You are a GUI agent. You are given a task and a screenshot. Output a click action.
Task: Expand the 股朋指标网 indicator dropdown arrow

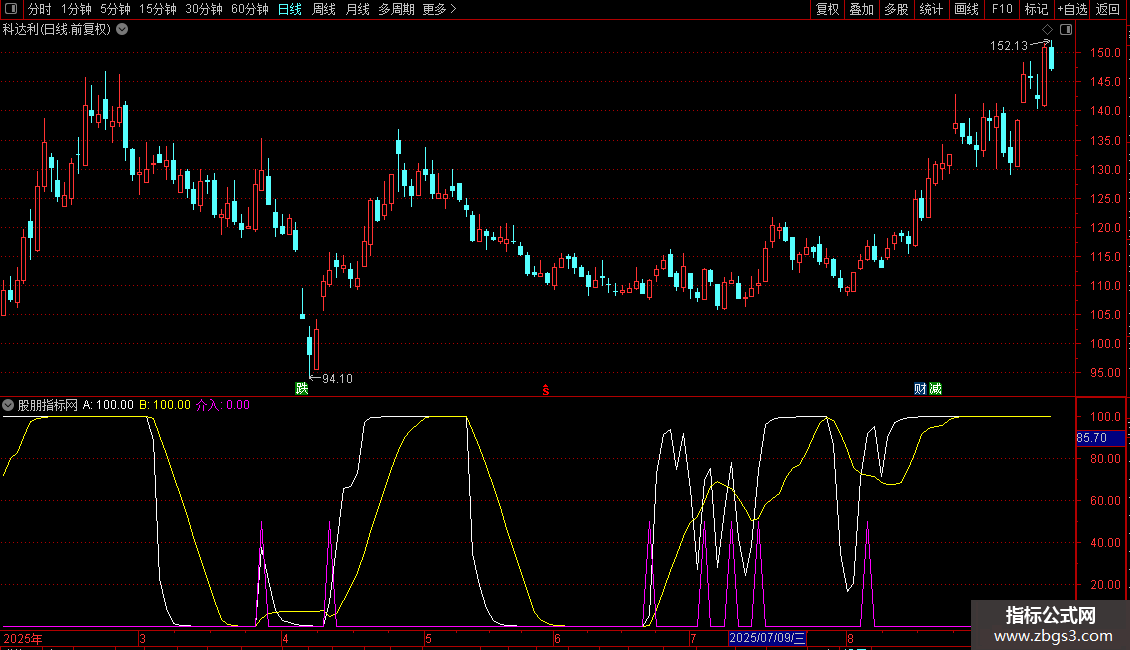coord(9,405)
